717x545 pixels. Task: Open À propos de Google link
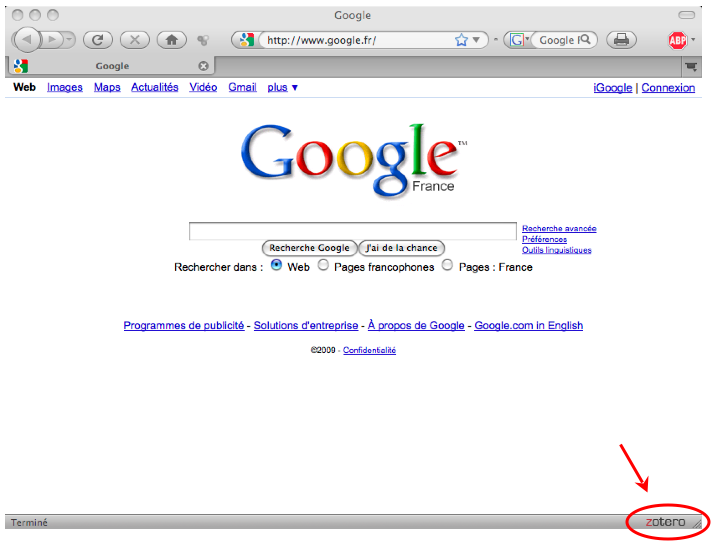(416, 325)
